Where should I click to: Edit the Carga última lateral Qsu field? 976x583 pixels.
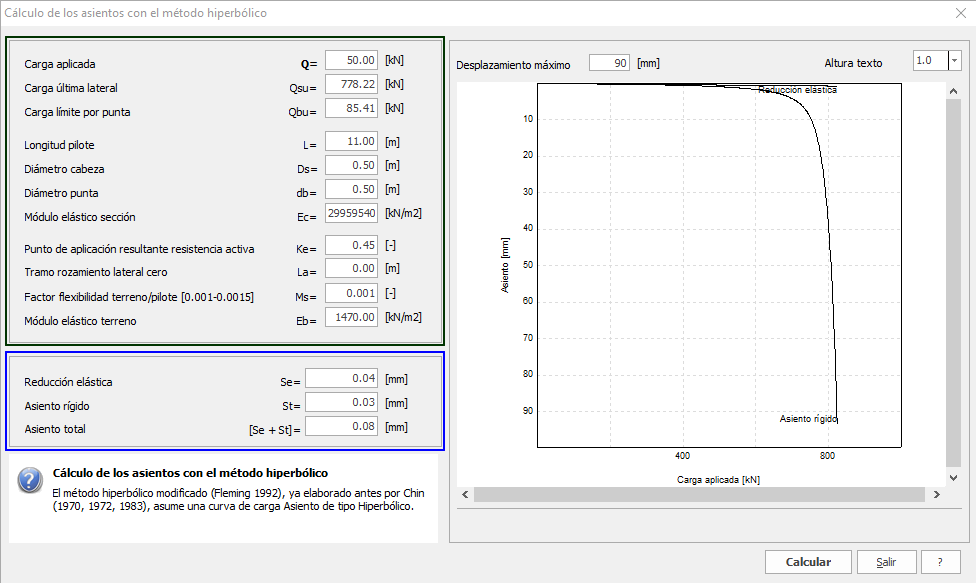tap(351, 84)
